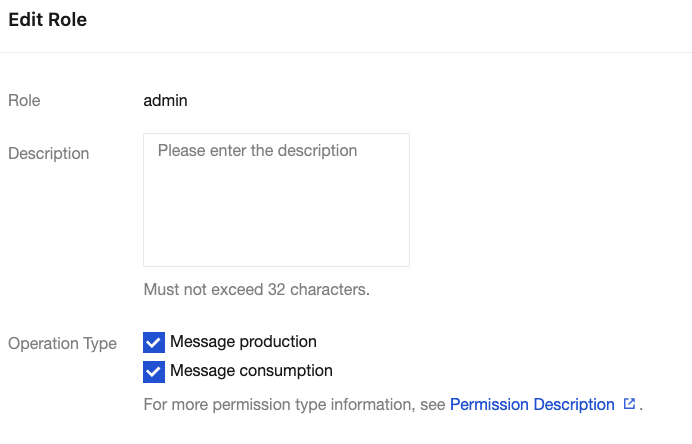Click the 'Edit Role' heading
This screenshot has width=692, height=444.
(x=47, y=20)
